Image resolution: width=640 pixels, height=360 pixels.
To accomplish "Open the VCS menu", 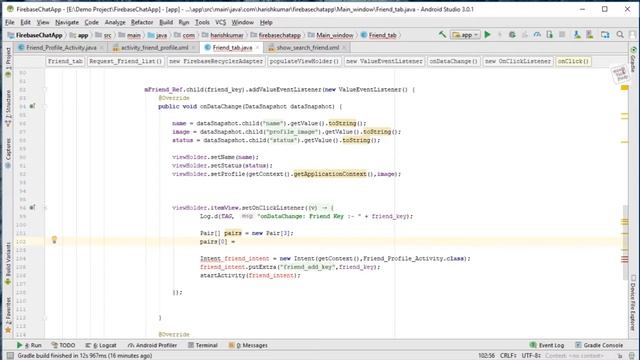I will pos(220,22).
